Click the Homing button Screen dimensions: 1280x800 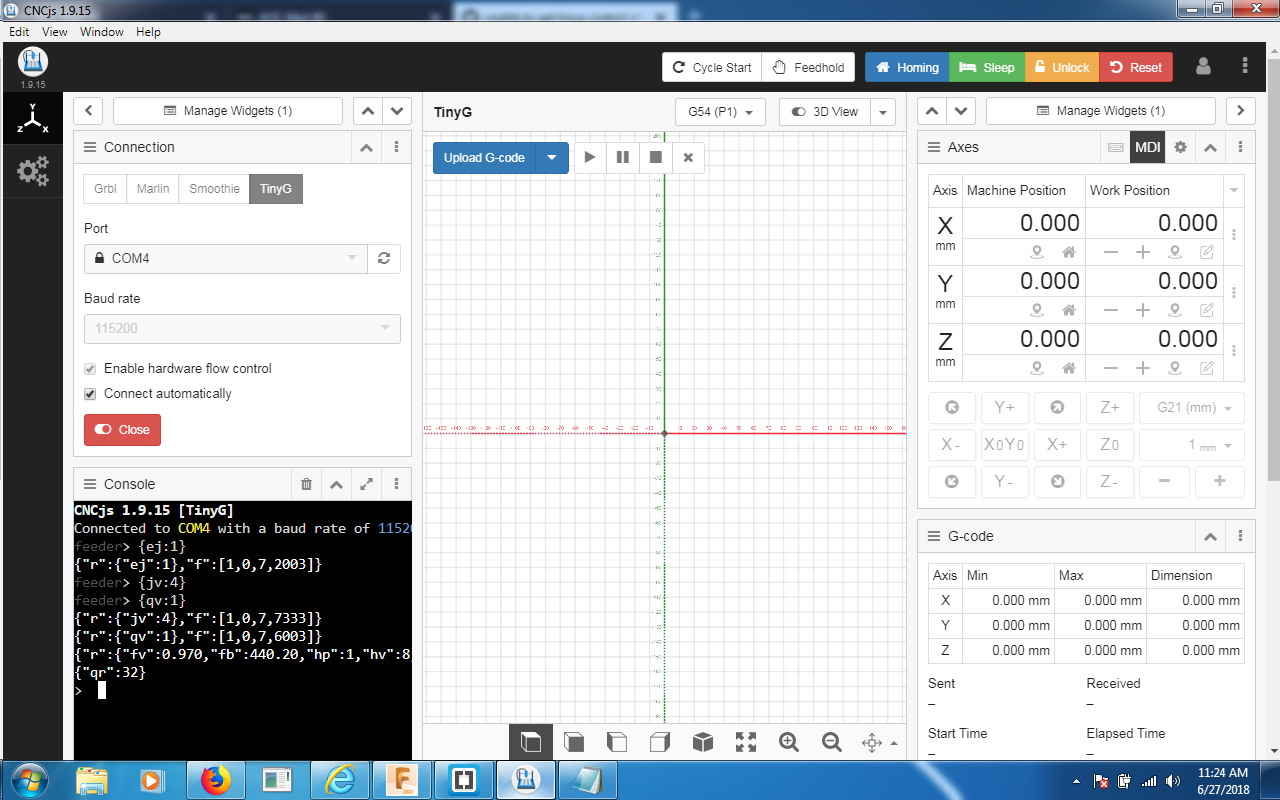(x=907, y=67)
